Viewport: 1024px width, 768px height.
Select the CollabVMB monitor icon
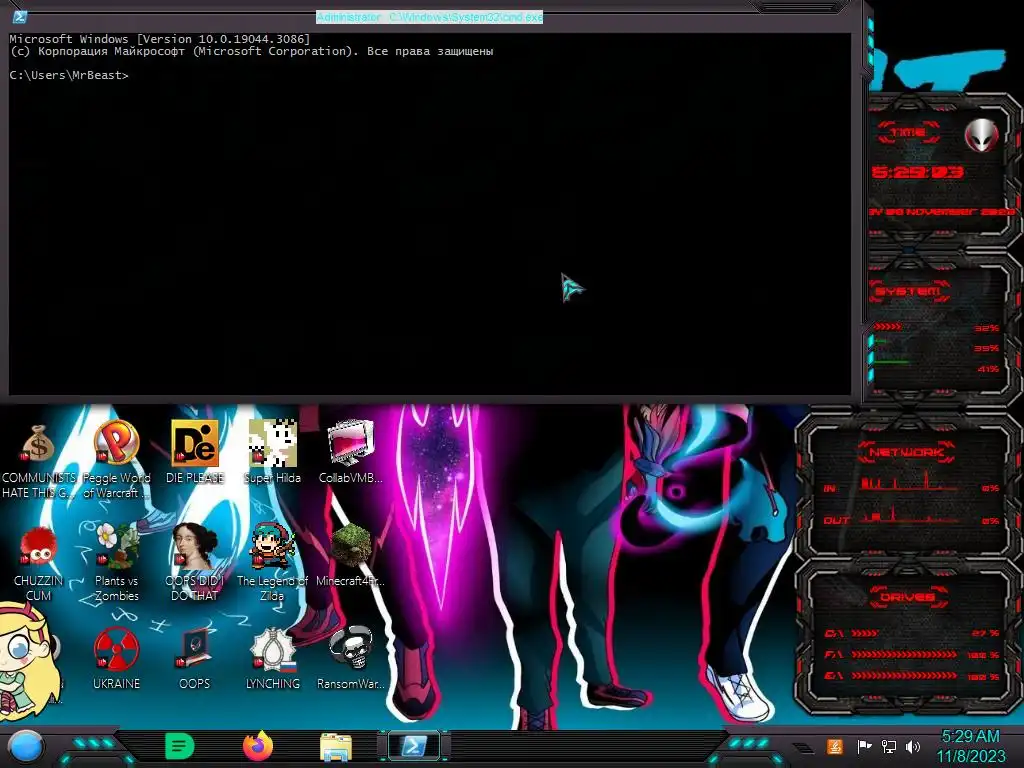point(351,452)
